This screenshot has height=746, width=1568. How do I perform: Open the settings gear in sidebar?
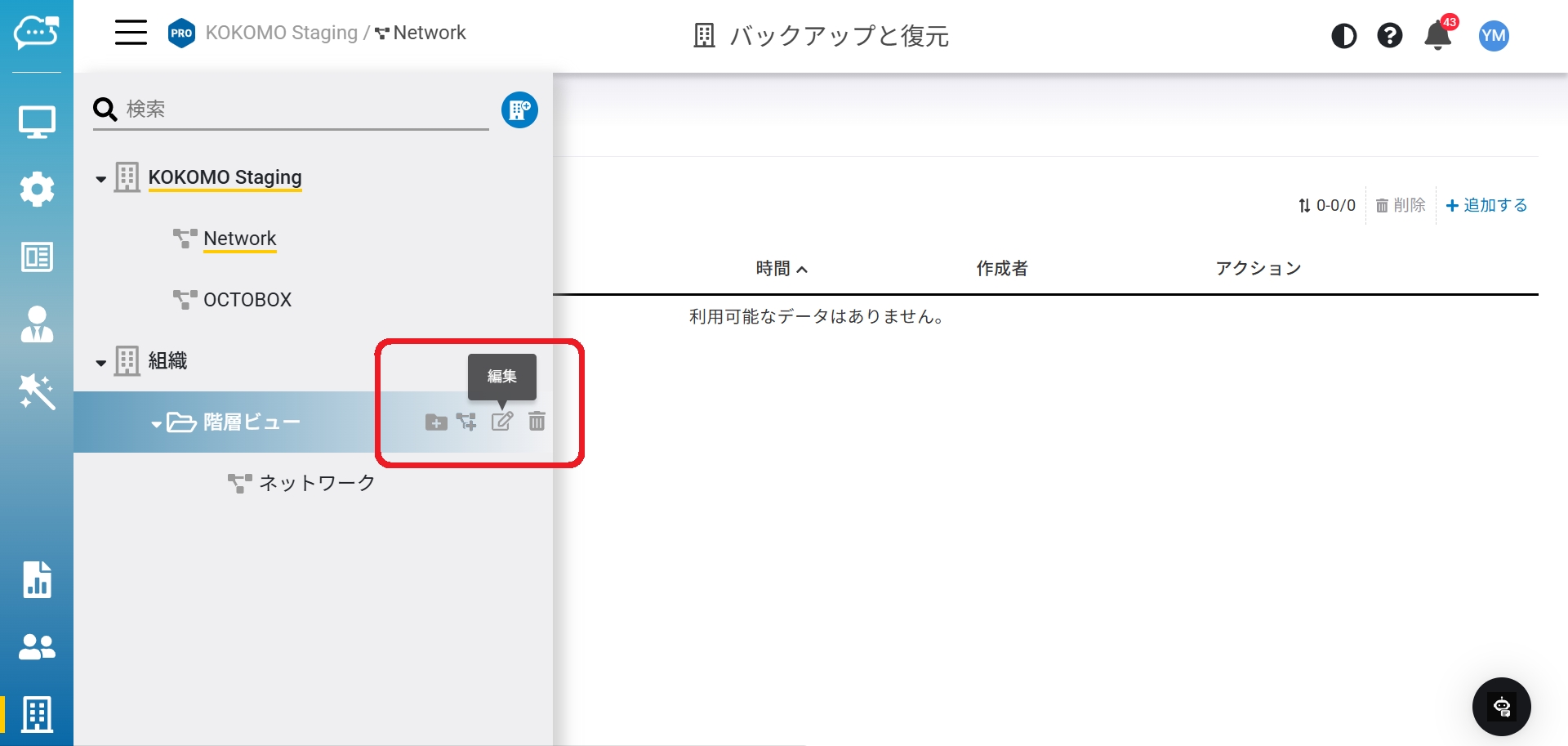pos(37,190)
